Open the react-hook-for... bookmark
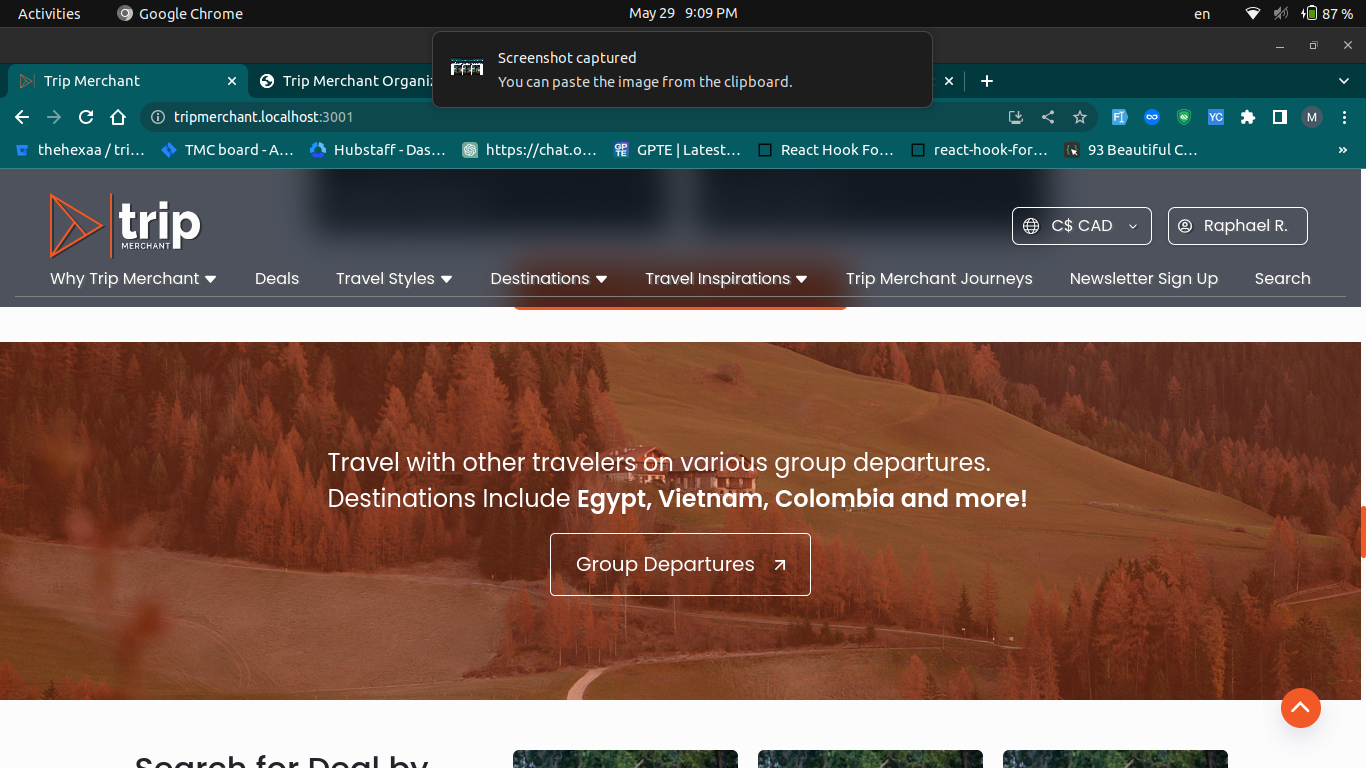This screenshot has width=1366, height=768. [x=980, y=150]
